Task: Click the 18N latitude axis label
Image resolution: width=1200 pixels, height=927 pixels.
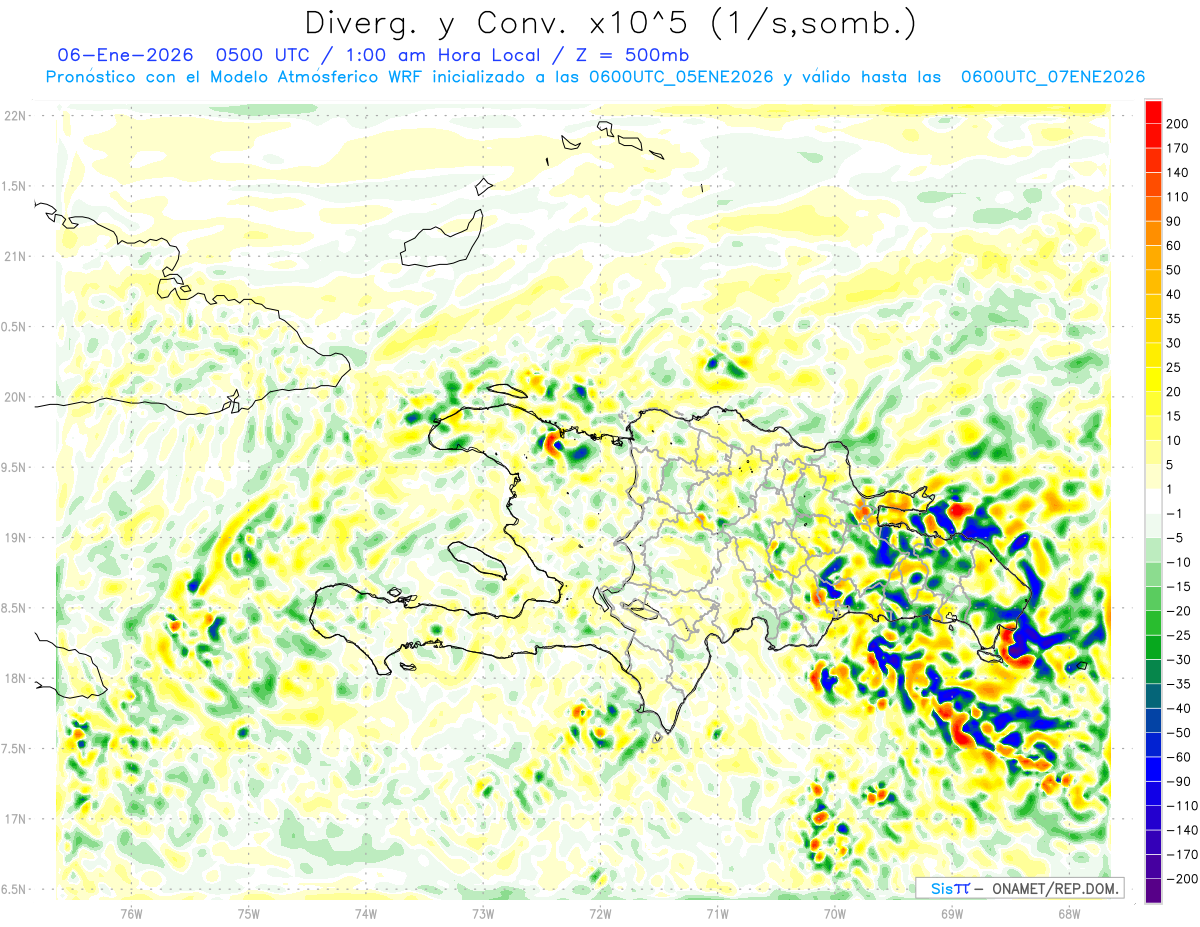Action: click(x=15, y=679)
